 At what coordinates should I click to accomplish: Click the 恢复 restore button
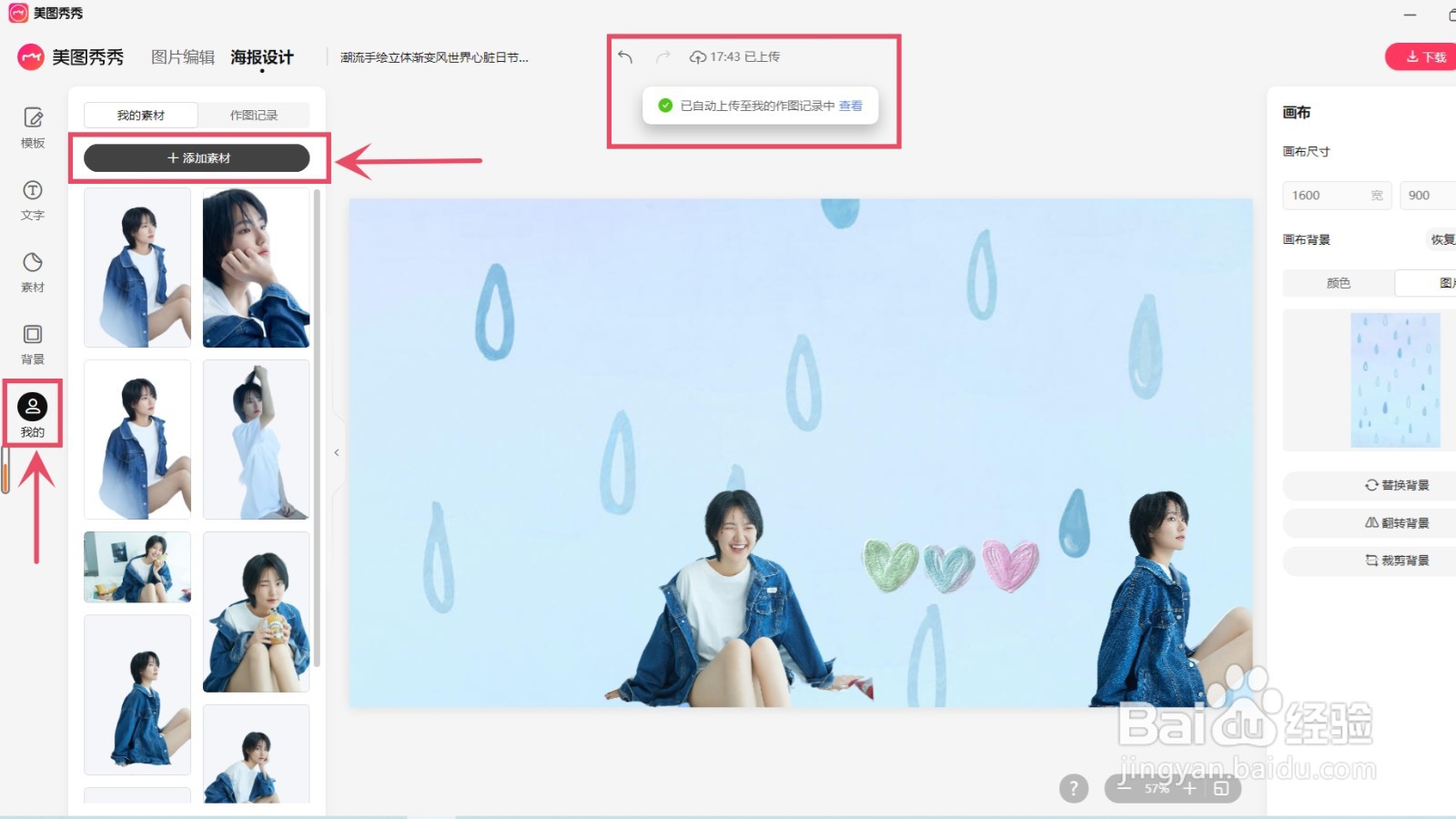point(1441,239)
